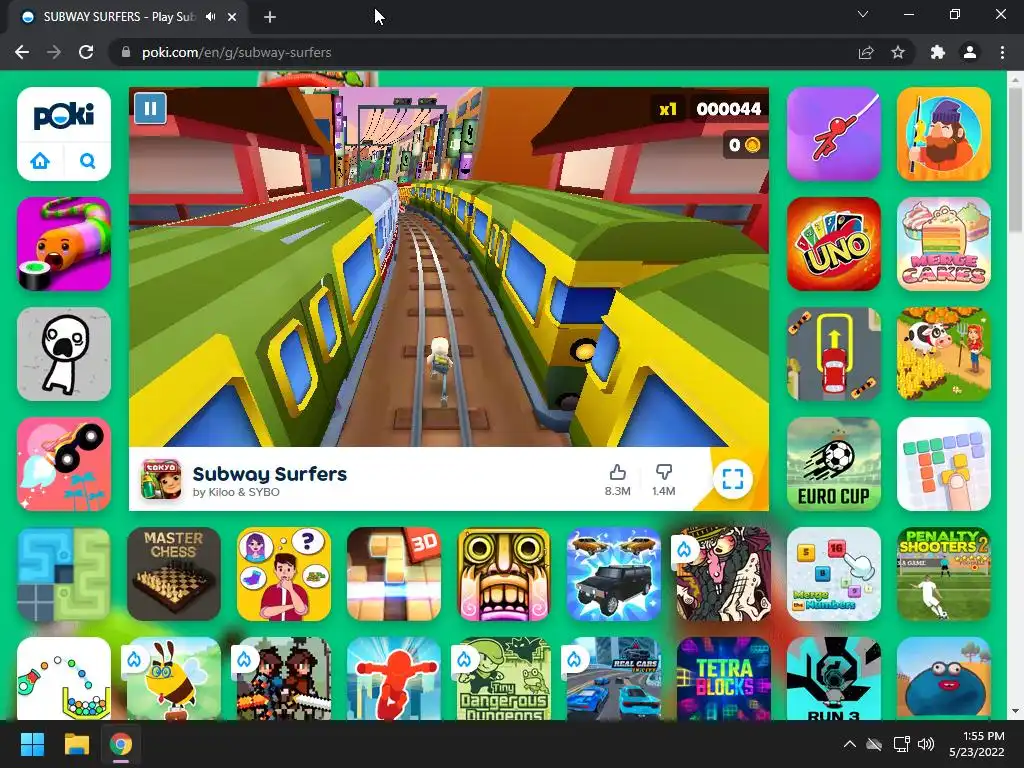Open the ball bucket physics game
1024x768 pixels.
tap(64, 679)
